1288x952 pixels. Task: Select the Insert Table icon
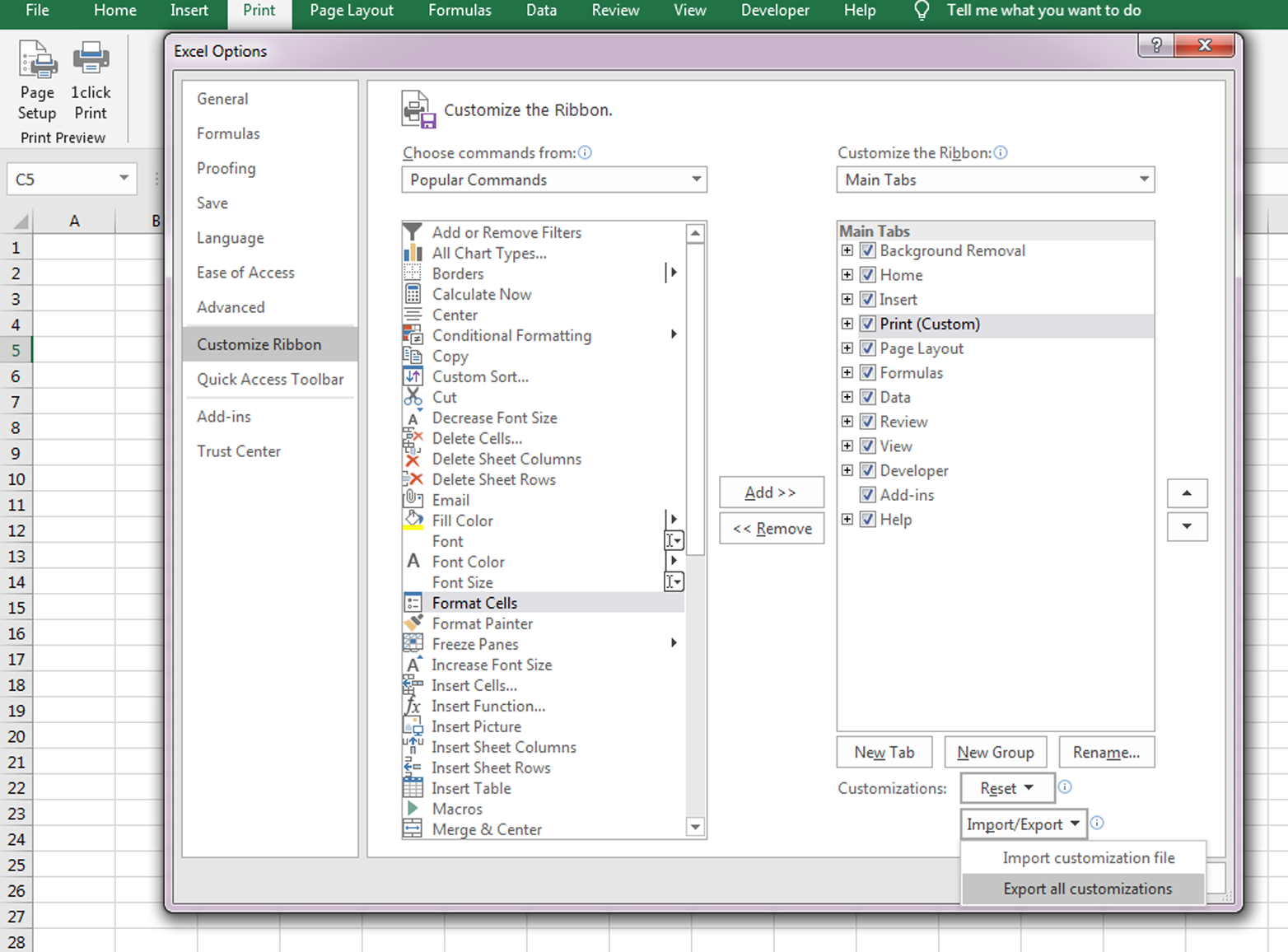[413, 788]
